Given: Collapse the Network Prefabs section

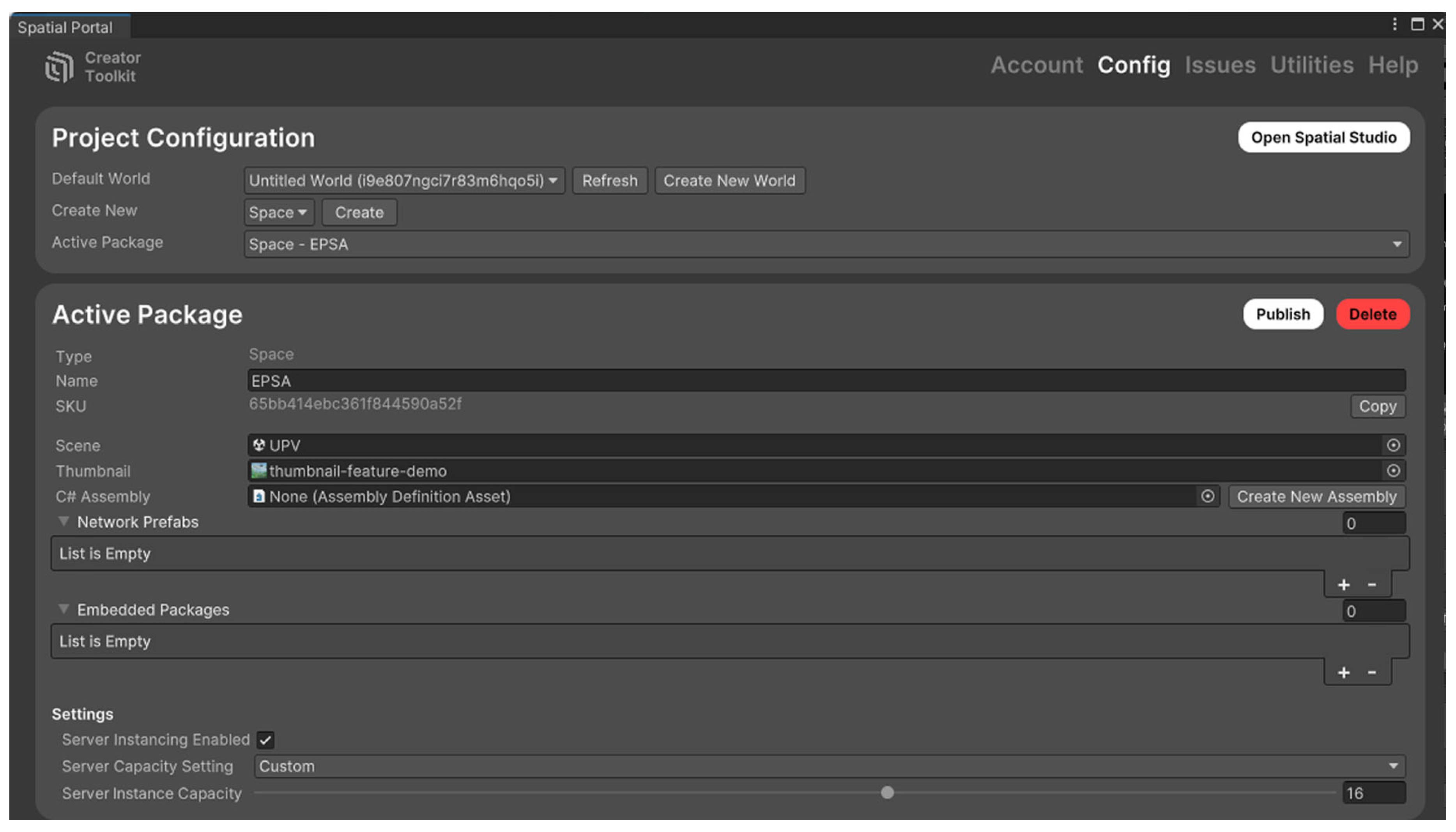Looking at the screenshot, I should (64, 522).
